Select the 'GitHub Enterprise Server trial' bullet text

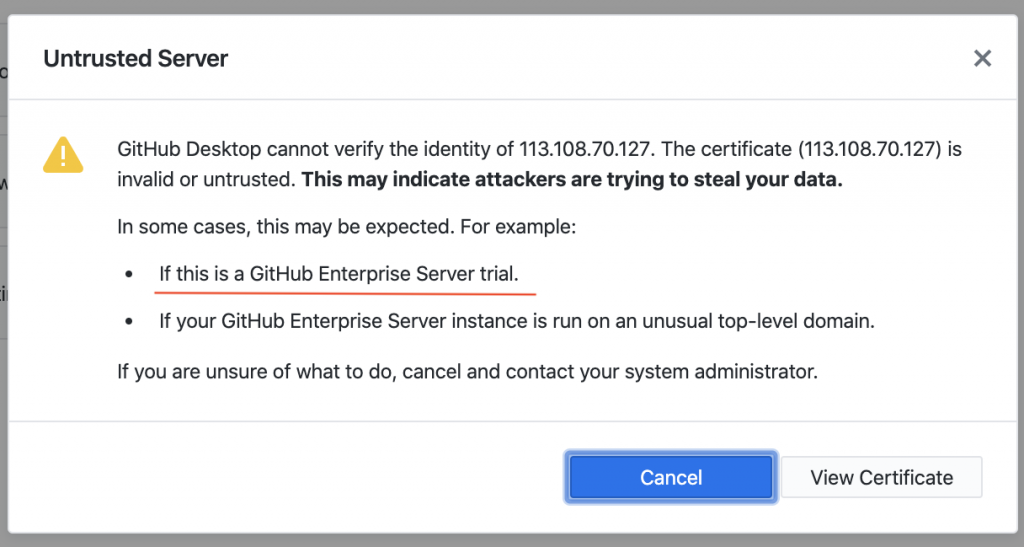click(x=339, y=274)
